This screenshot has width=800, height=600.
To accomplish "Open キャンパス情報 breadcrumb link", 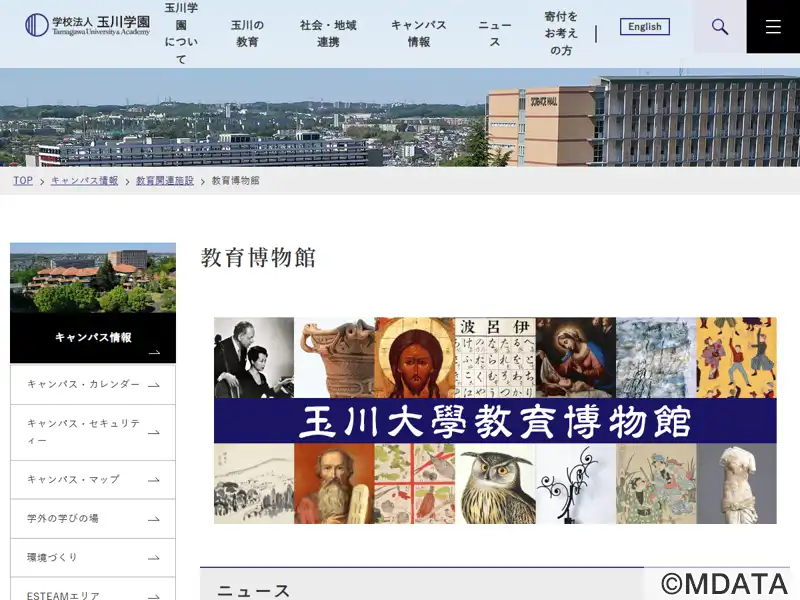I will tap(85, 181).
